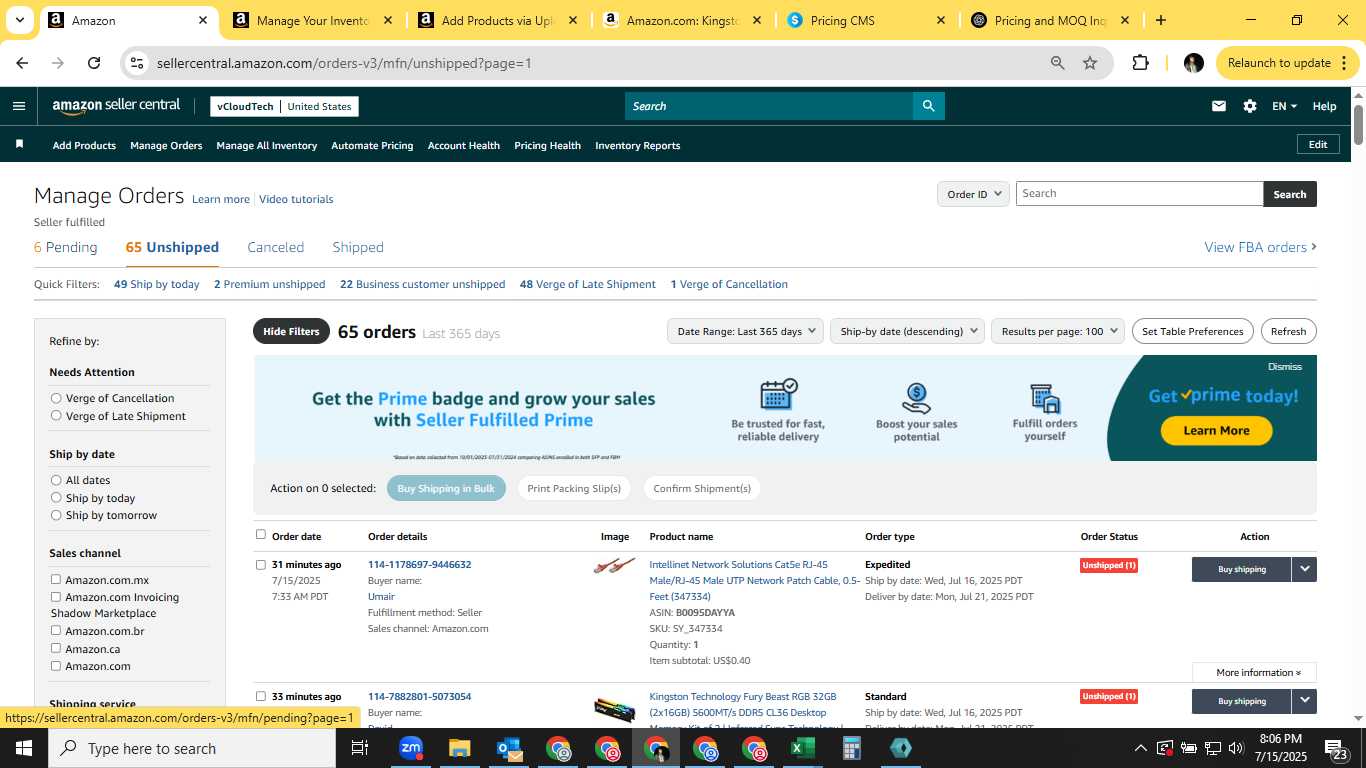Click the order search input field
The height and width of the screenshot is (768, 1366).
(1140, 194)
